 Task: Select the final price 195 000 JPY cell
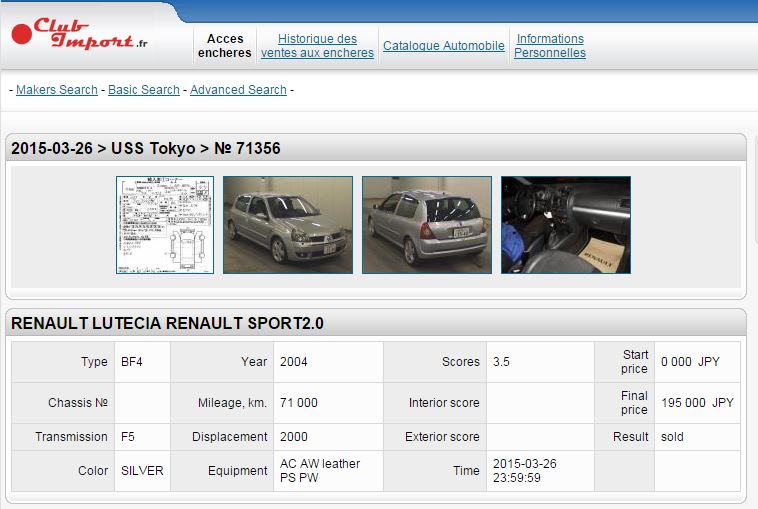pyautogui.click(x=697, y=403)
